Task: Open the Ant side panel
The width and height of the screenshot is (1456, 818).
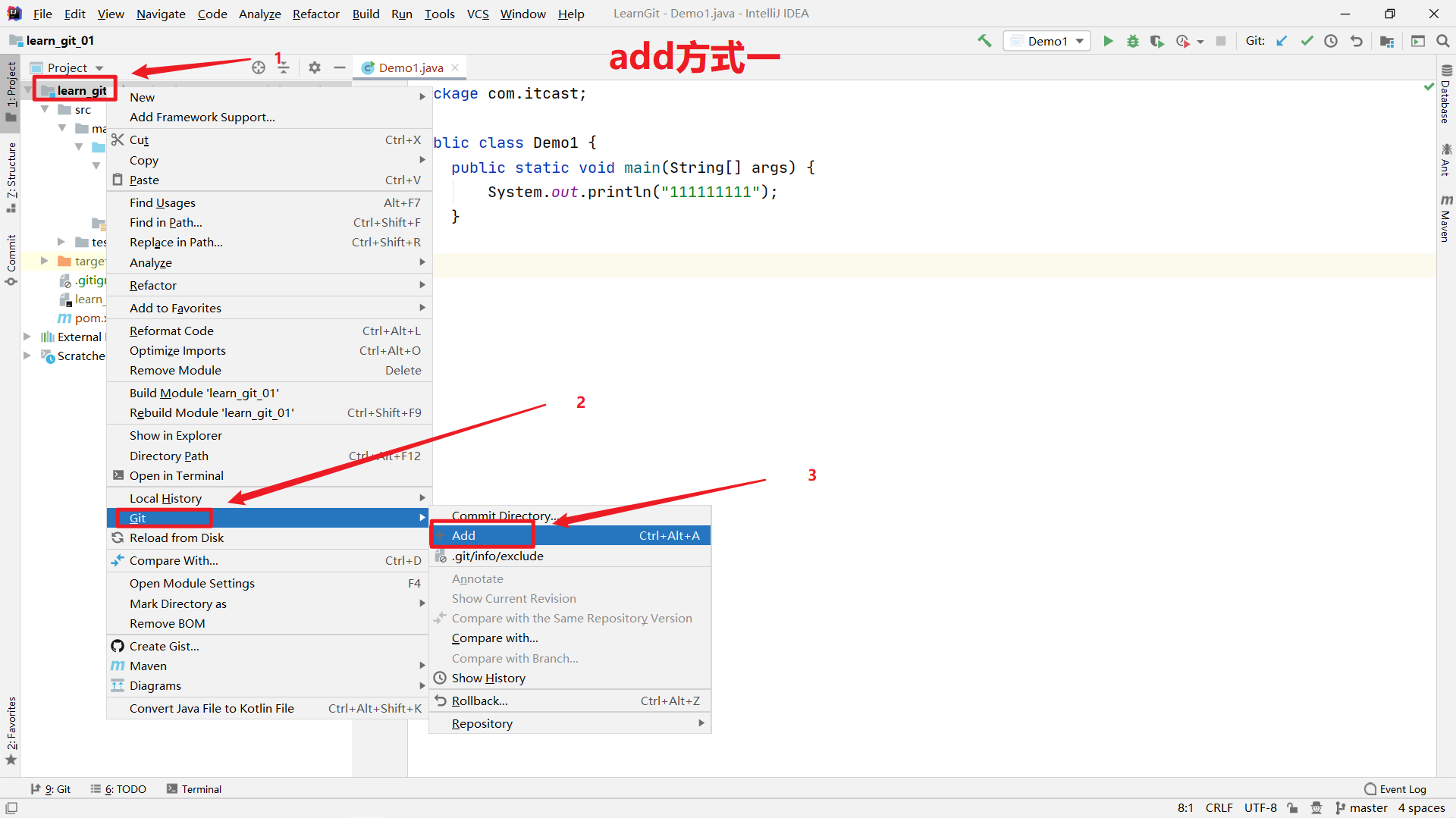Action: pos(1445,159)
